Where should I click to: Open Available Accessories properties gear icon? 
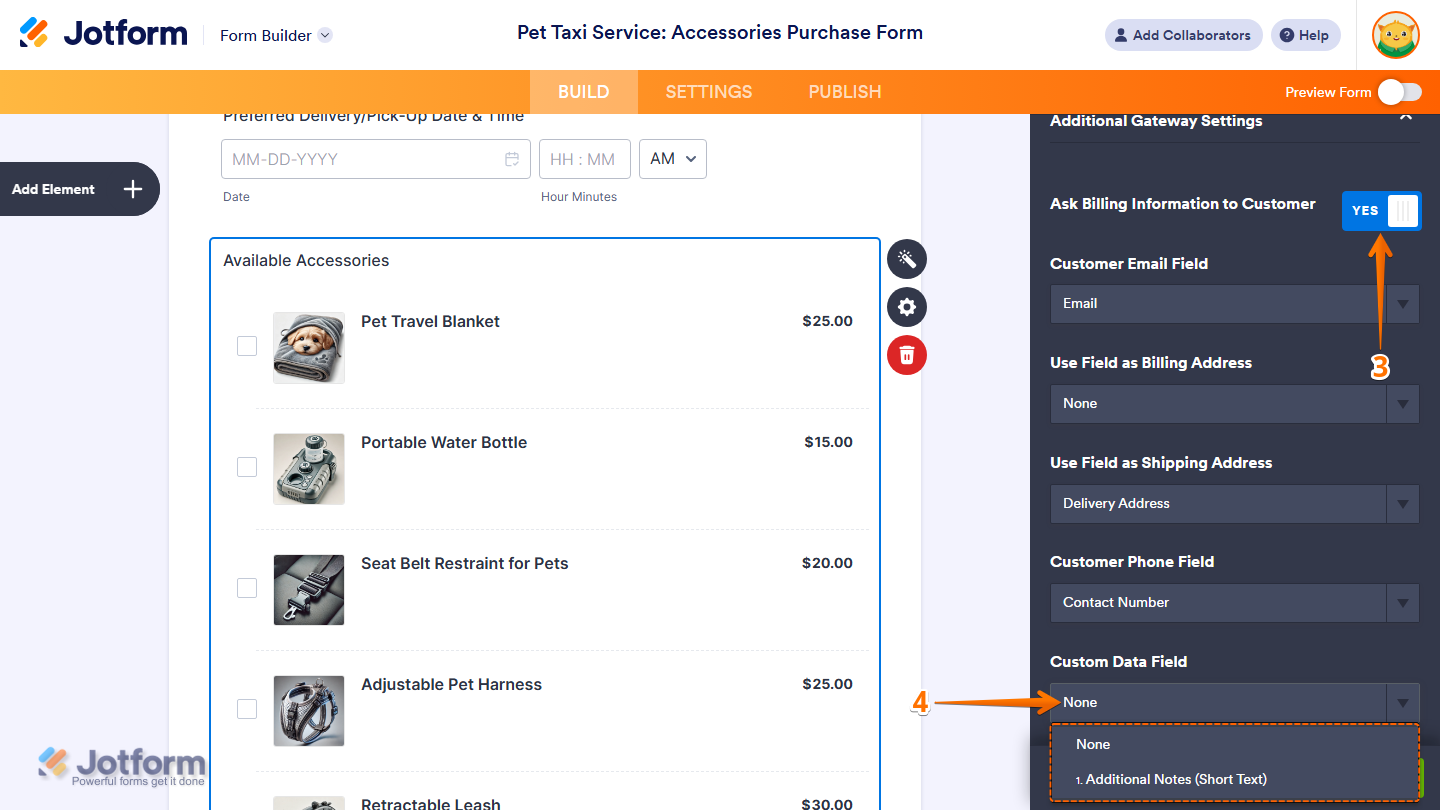pyautogui.click(x=906, y=307)
